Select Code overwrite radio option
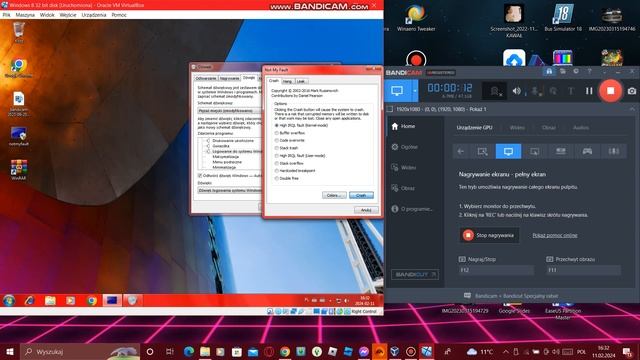This screenshot has height=360, width=640. (x=277, y=140)
